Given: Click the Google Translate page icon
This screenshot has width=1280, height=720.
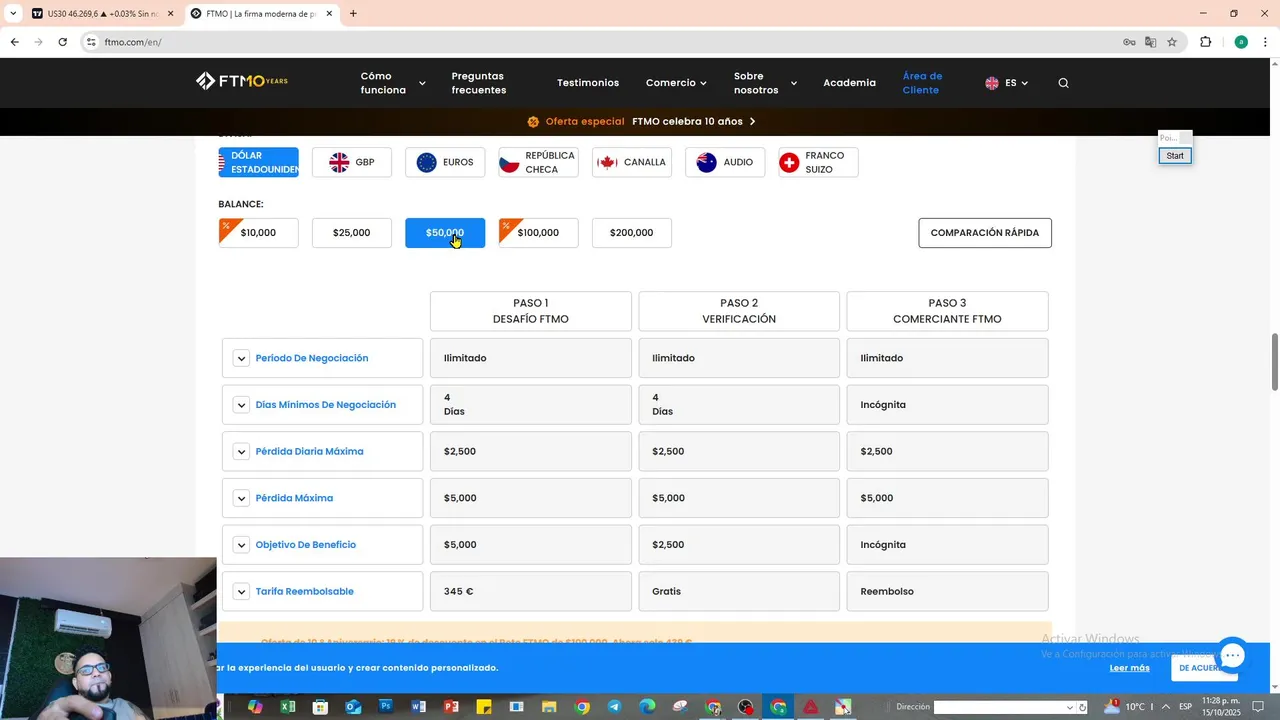Looking at the screenshot, I should (x=1150, y=42).
